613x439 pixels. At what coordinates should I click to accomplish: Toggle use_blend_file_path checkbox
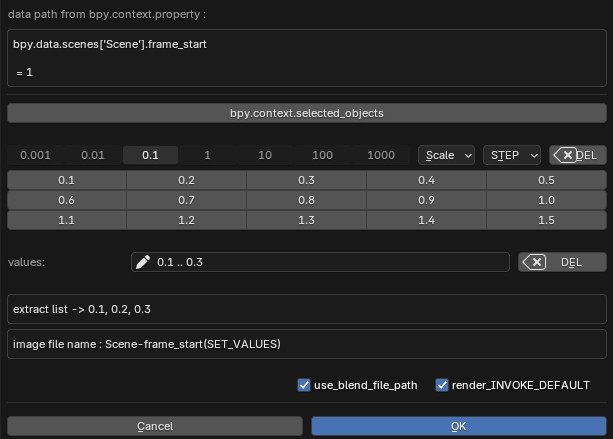click(x=304, y=385)
